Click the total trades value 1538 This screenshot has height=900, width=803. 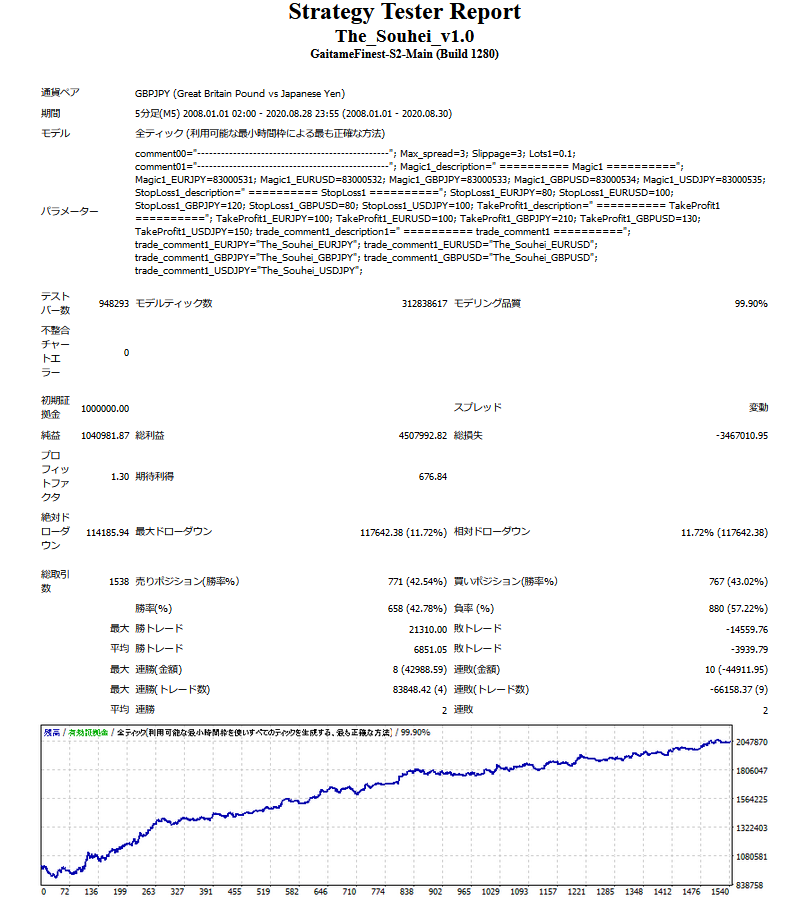pyautogui.click(x=119, y=582)
